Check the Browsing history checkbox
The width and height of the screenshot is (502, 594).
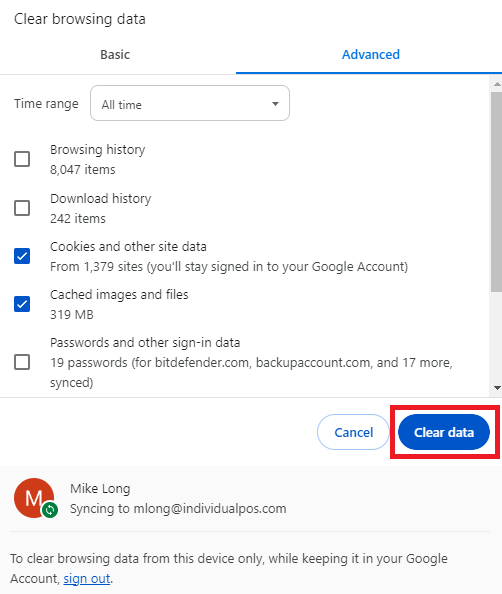pos(22,159)
